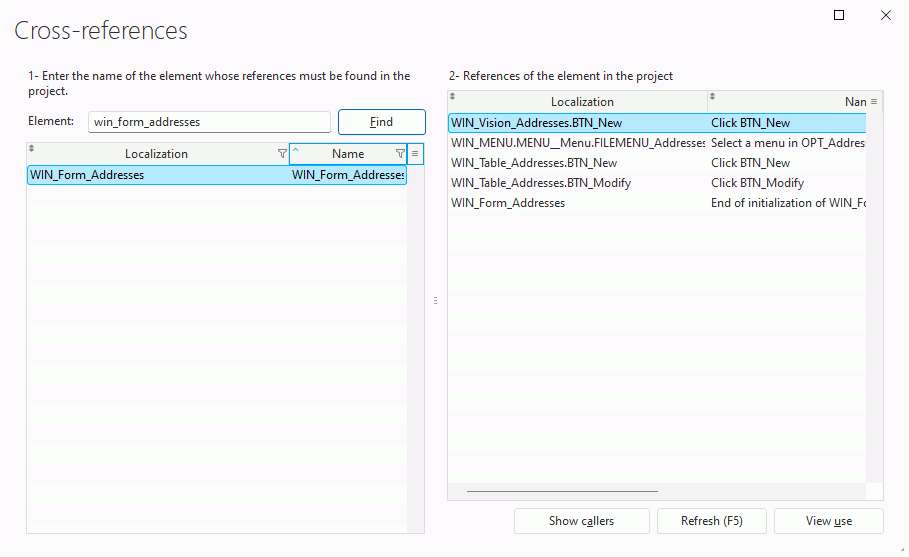Click the Find button
The width and height of the screenshot is (909, 557).
click(381, 122)
